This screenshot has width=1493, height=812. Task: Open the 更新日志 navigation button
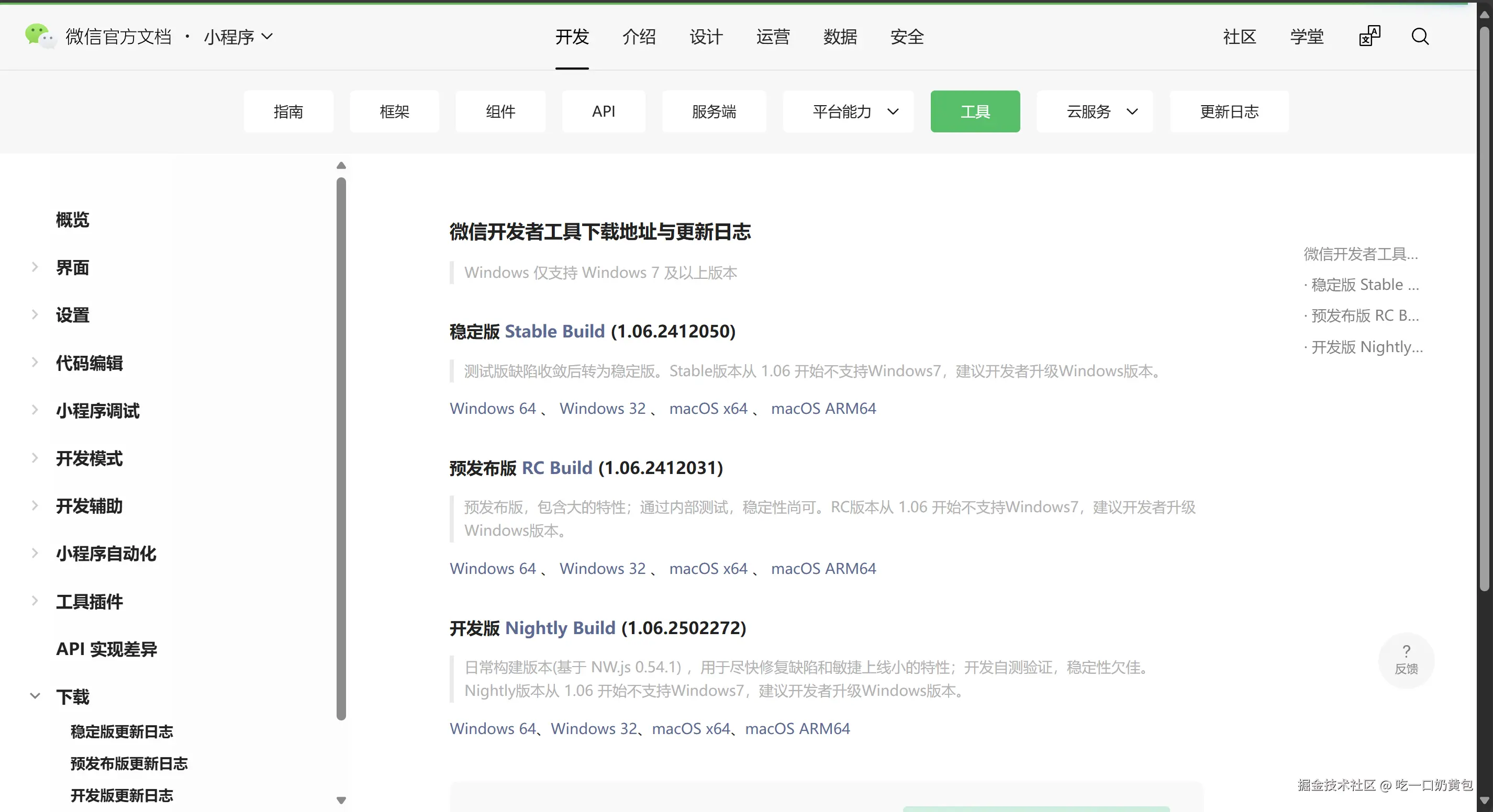click(x=1229, y=111)
